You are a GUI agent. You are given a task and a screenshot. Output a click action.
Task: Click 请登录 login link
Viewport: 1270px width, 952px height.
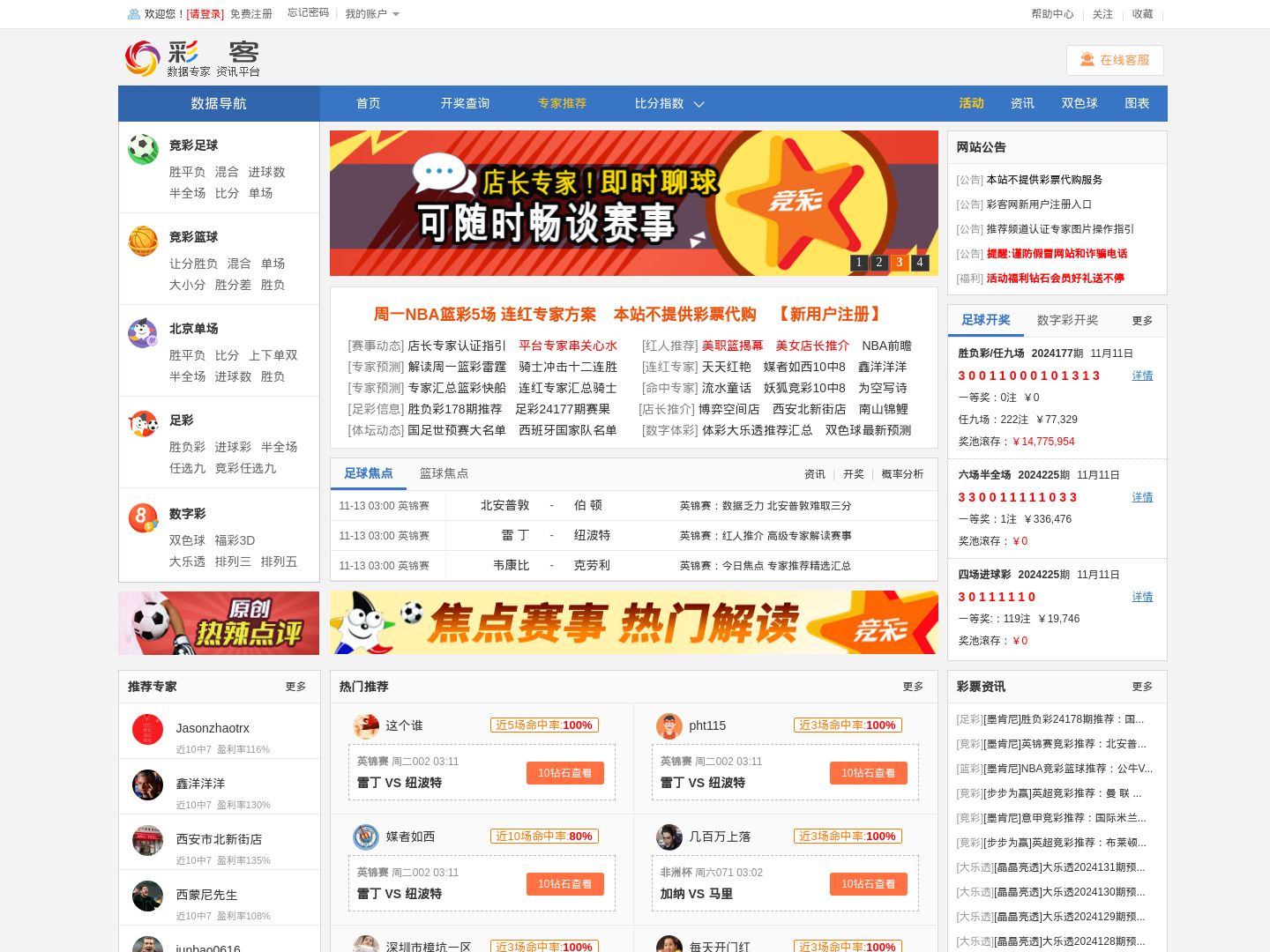(x=205, y=14)
